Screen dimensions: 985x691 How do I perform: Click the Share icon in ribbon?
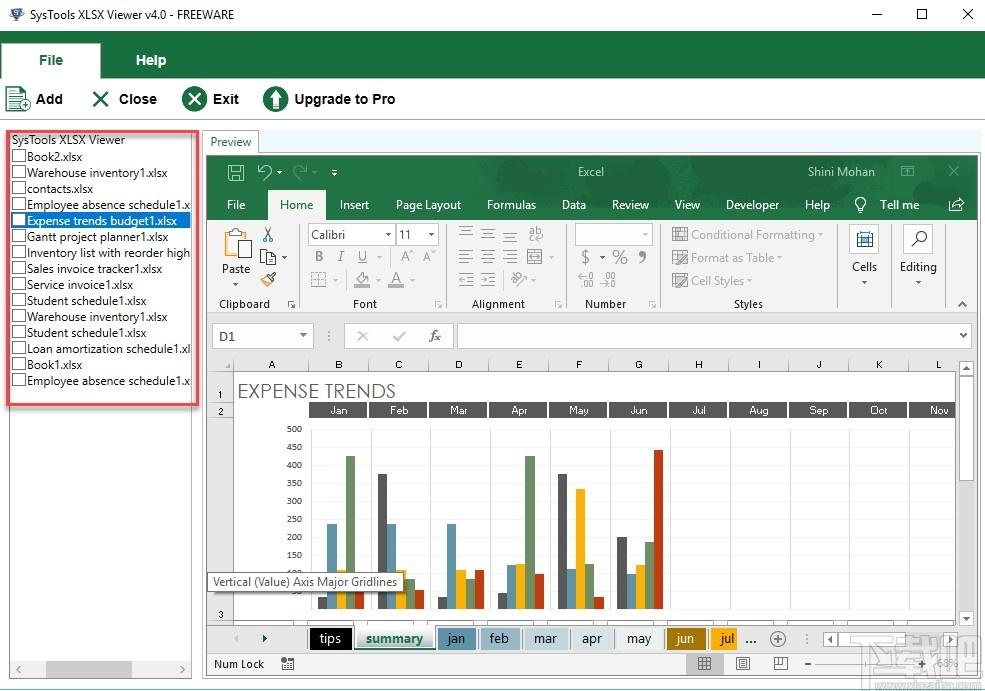click(x=956, y=205)
